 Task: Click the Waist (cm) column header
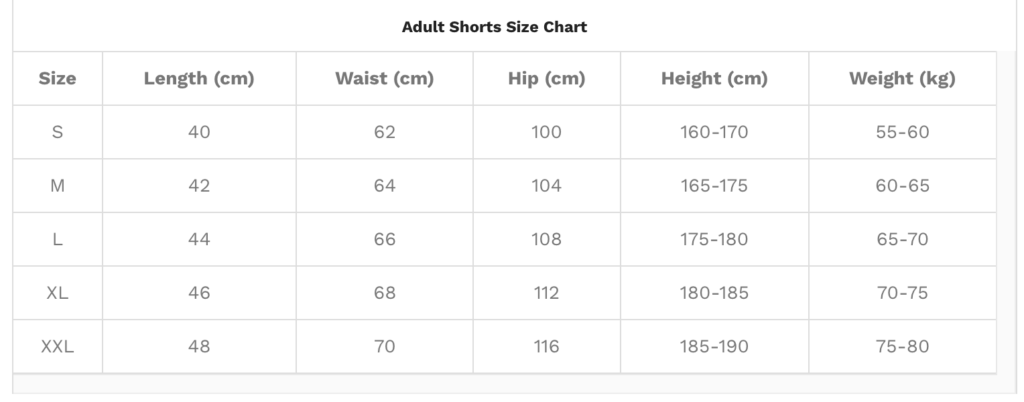(x=384, y=79)
